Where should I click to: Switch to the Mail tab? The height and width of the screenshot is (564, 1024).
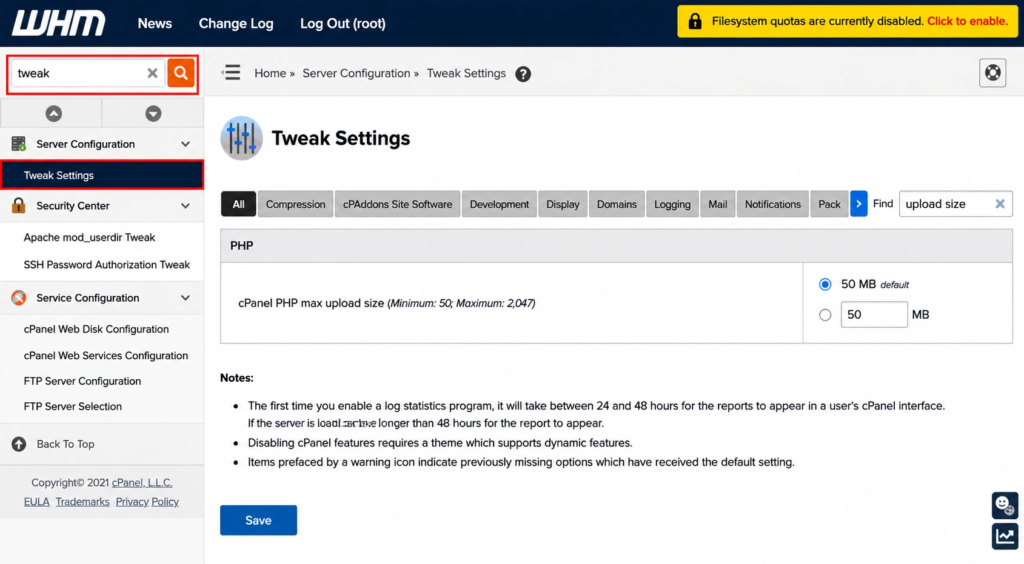718,204
